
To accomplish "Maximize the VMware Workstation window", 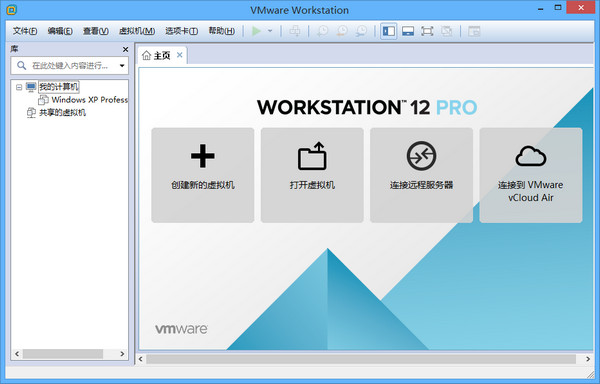I will tap(558, 8).
